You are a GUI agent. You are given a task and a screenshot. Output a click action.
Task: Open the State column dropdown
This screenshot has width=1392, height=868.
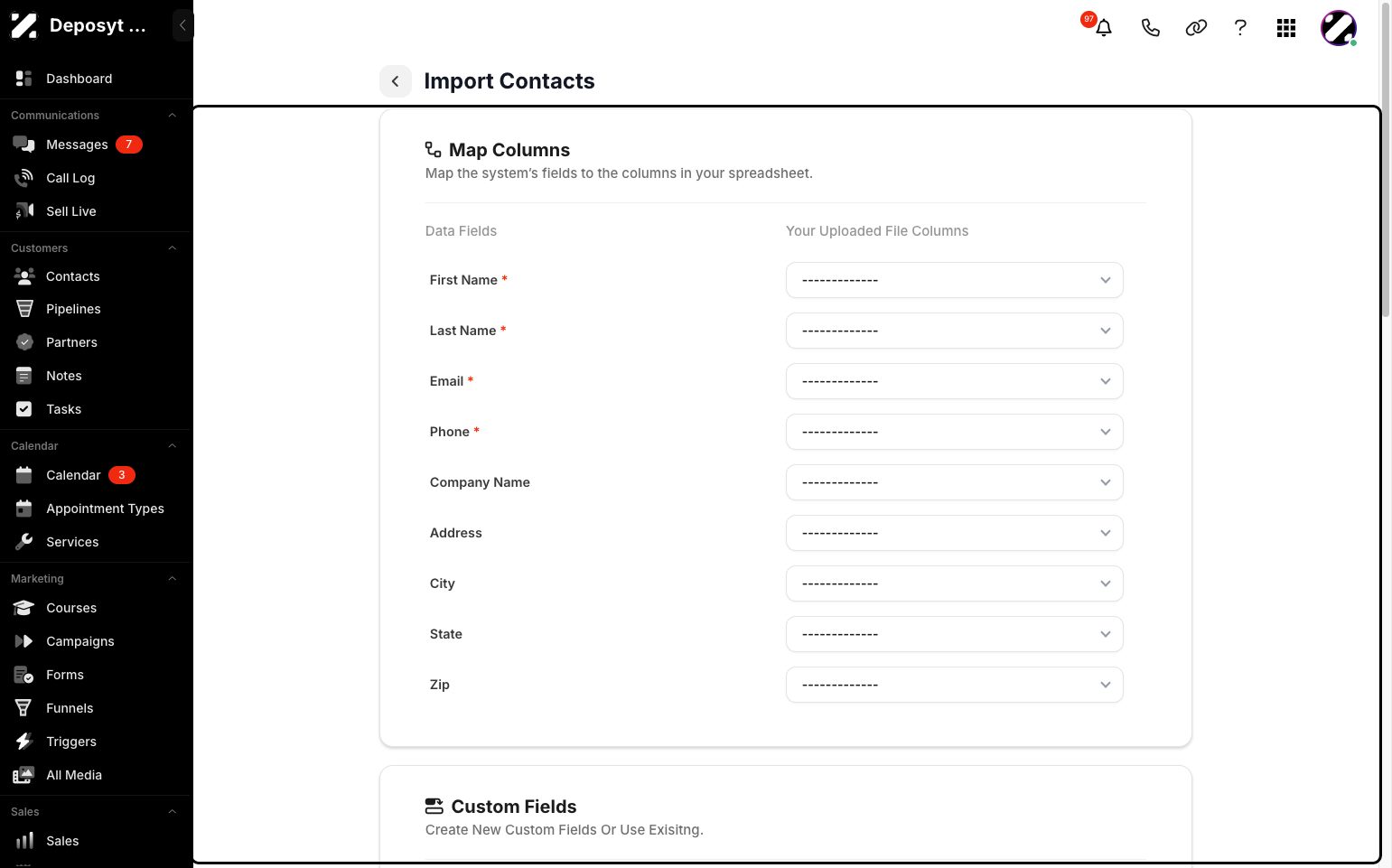pos(955,634)
